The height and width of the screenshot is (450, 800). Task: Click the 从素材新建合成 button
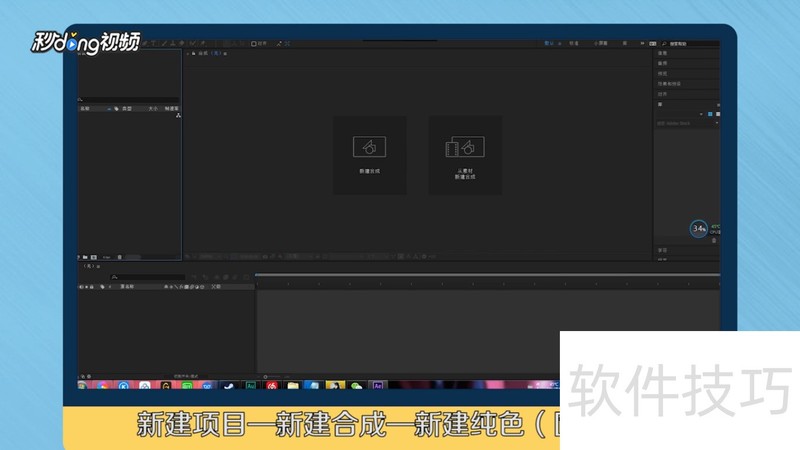[464, 155]
